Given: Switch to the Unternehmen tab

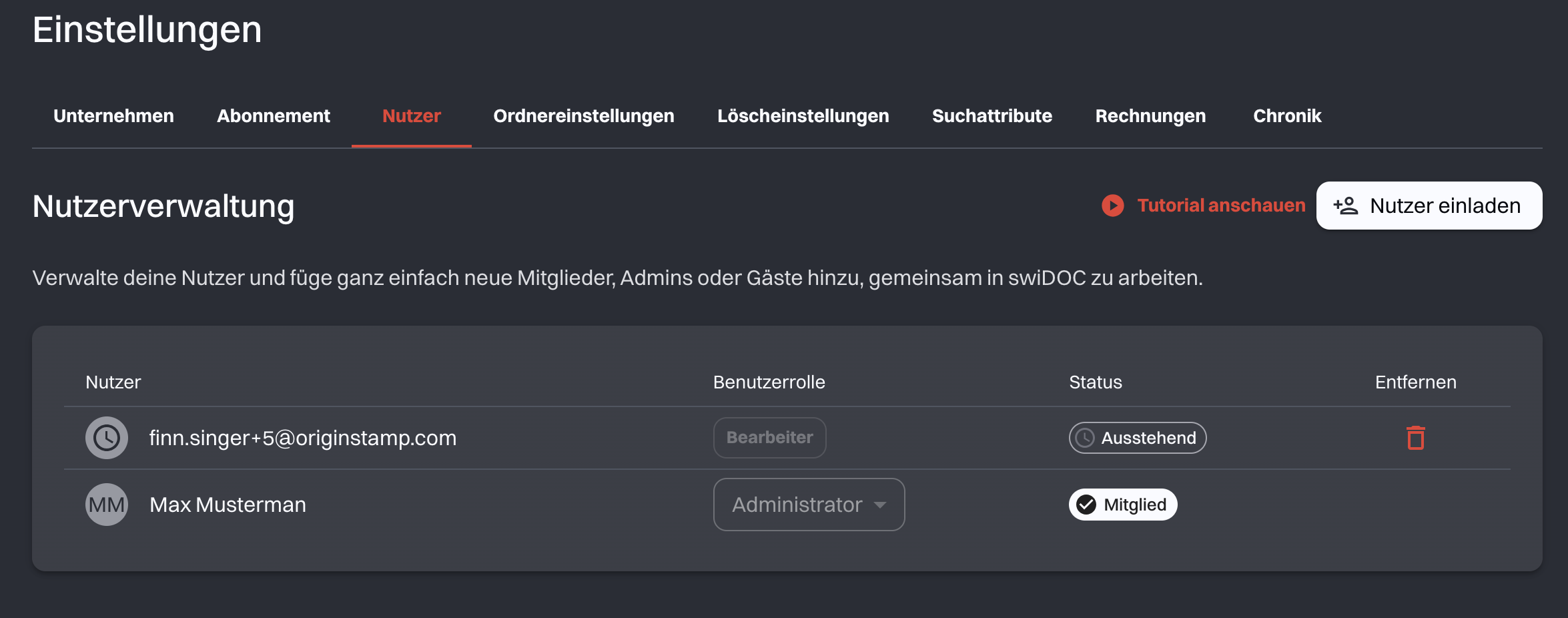Looking at the screenshot, I should (113, 116).
